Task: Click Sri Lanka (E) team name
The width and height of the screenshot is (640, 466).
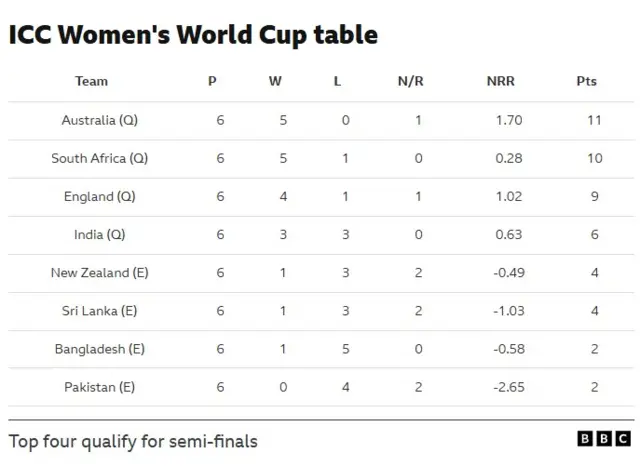Action: (99, 310)
